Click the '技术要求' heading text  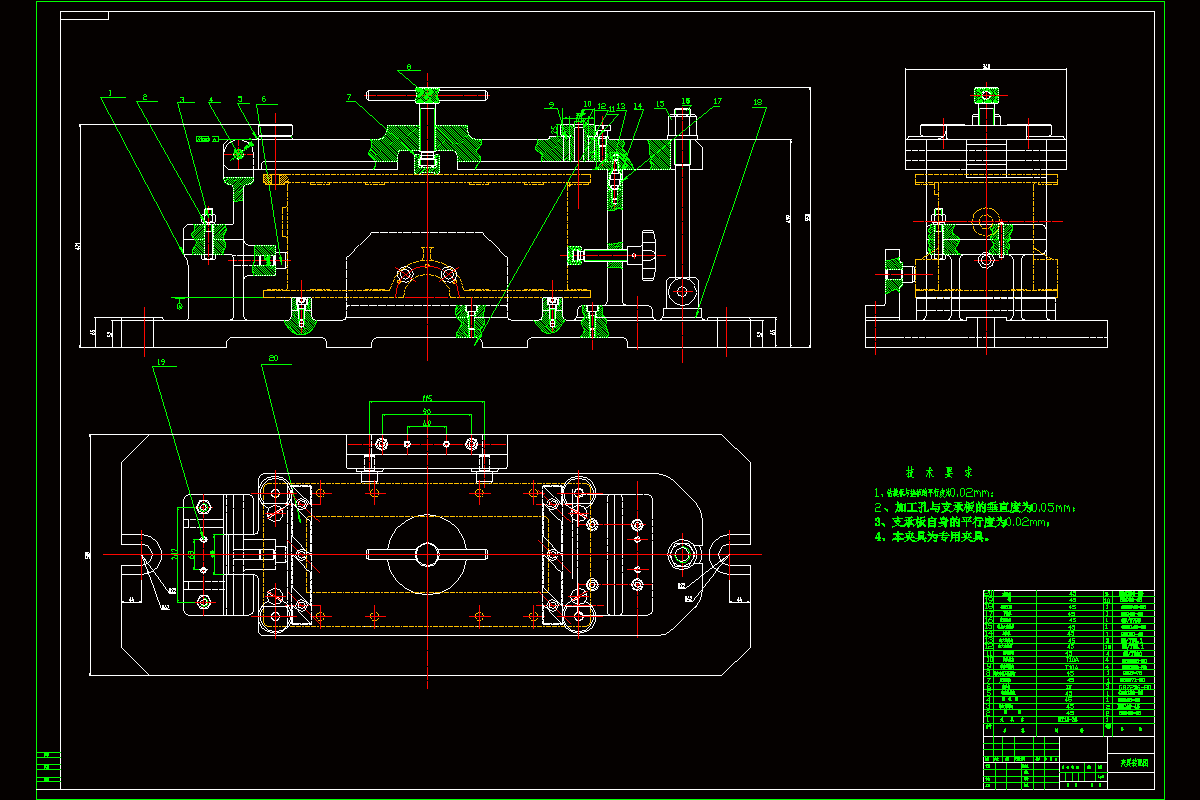tap(939, 473)
